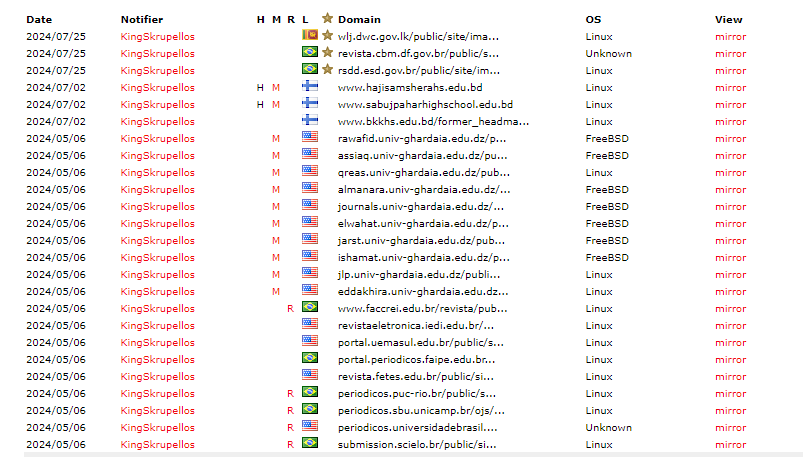Screen dimensions: 803x457
Task: Click the R marker for periodicos.puc-rio.br
Action: click(x=290, y=393)
